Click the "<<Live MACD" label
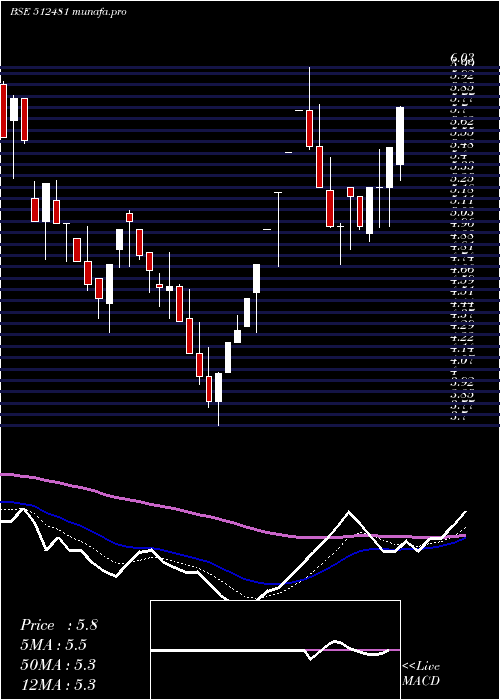This screenshot has width=500, height=700. (x=421, y=674)
